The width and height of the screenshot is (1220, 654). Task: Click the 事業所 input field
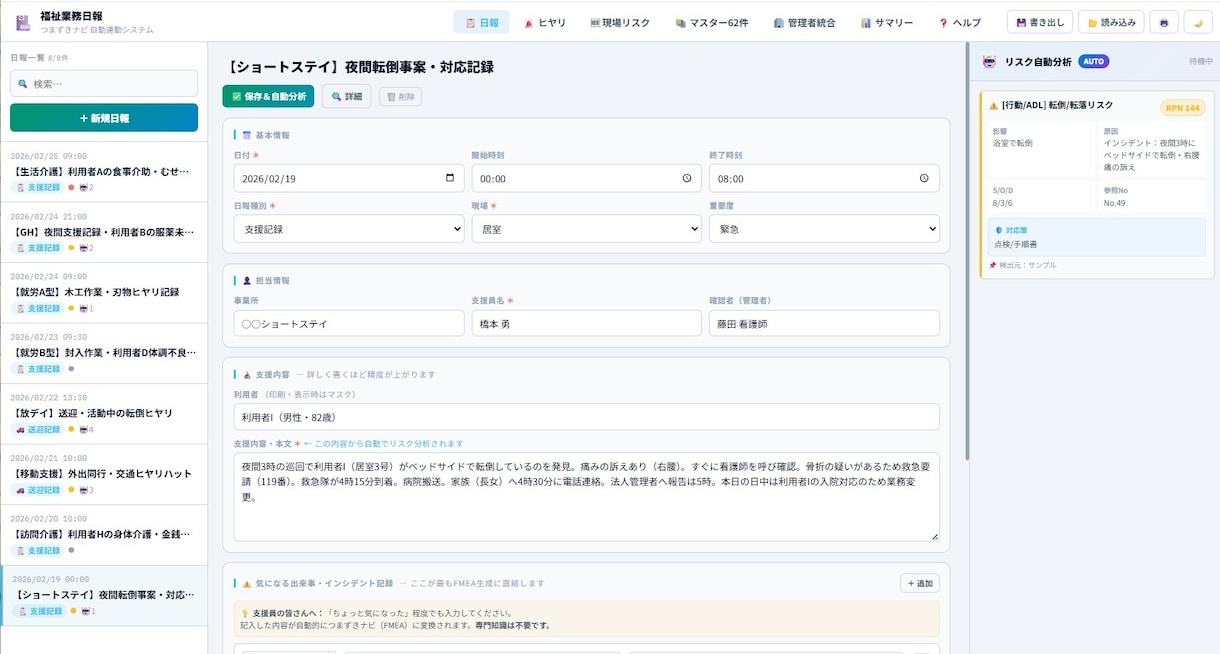(x=349, y=323)
